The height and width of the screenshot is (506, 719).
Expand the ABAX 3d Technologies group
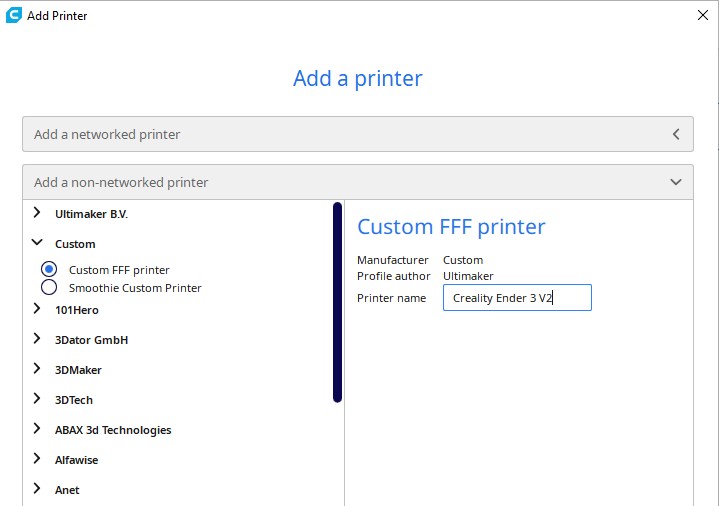37,429
